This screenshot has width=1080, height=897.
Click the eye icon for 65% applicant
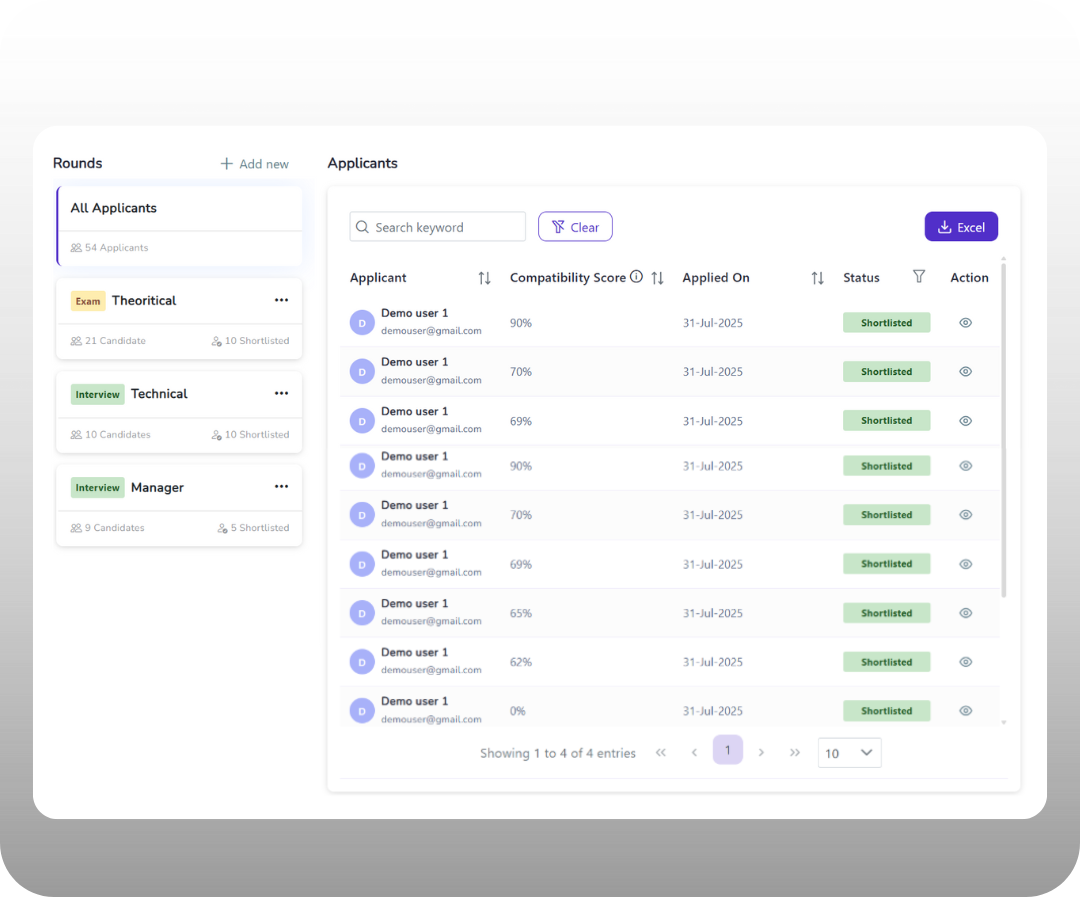pyautogui.click(x=965, y=613)
